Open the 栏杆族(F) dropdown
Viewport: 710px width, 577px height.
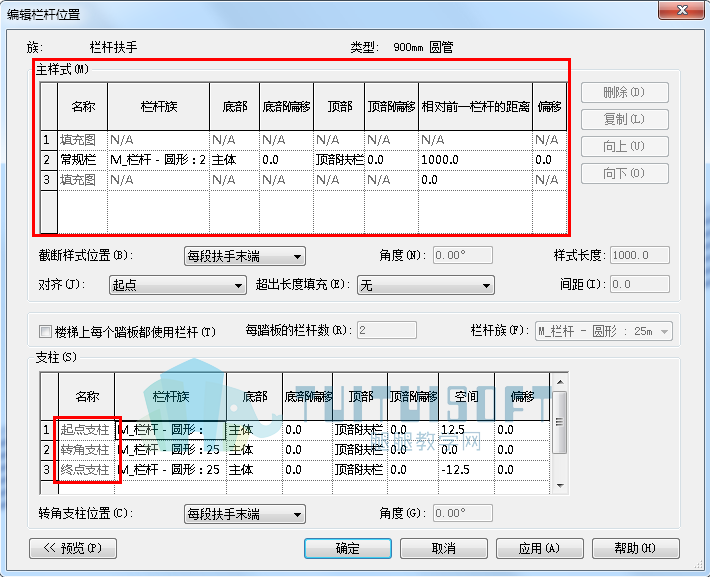pos(603,331)
